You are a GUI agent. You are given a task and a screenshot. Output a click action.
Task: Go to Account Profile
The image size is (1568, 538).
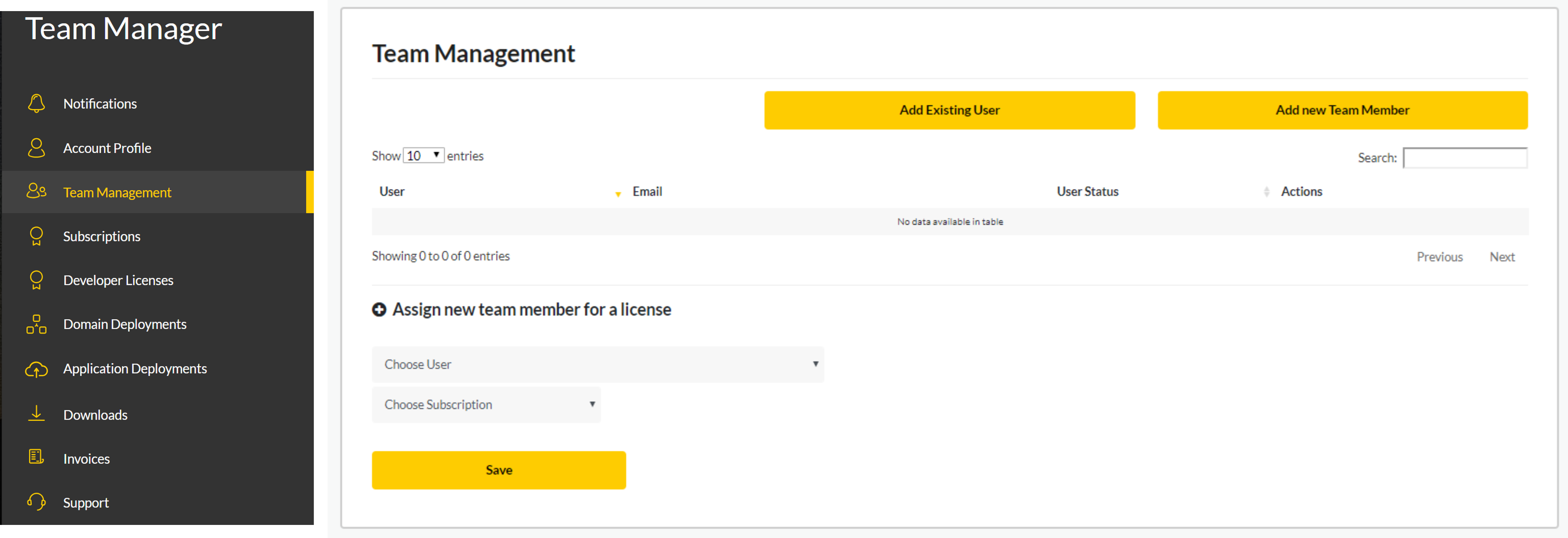(107, 149)
